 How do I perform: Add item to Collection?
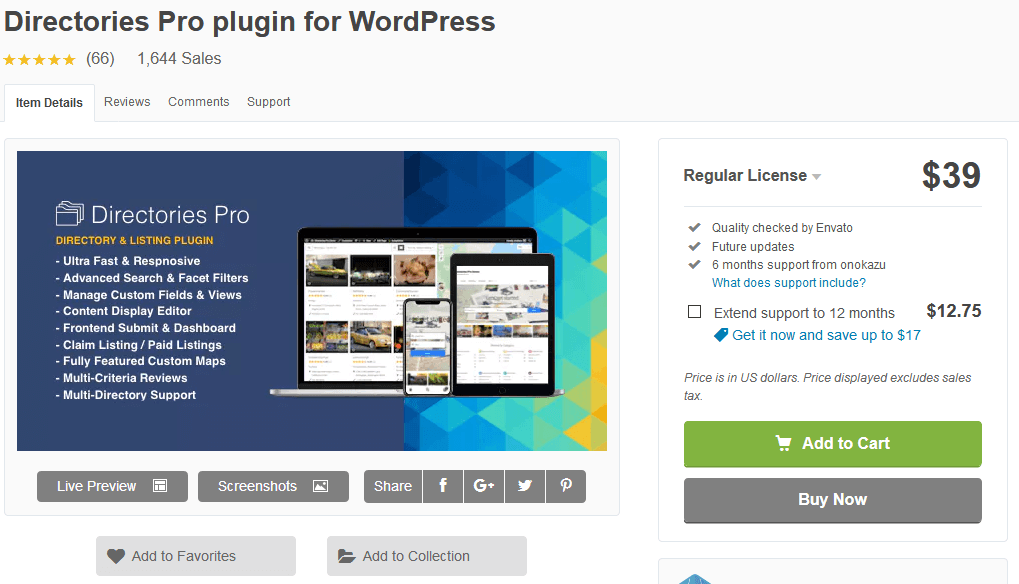click(x=427, y=556)
